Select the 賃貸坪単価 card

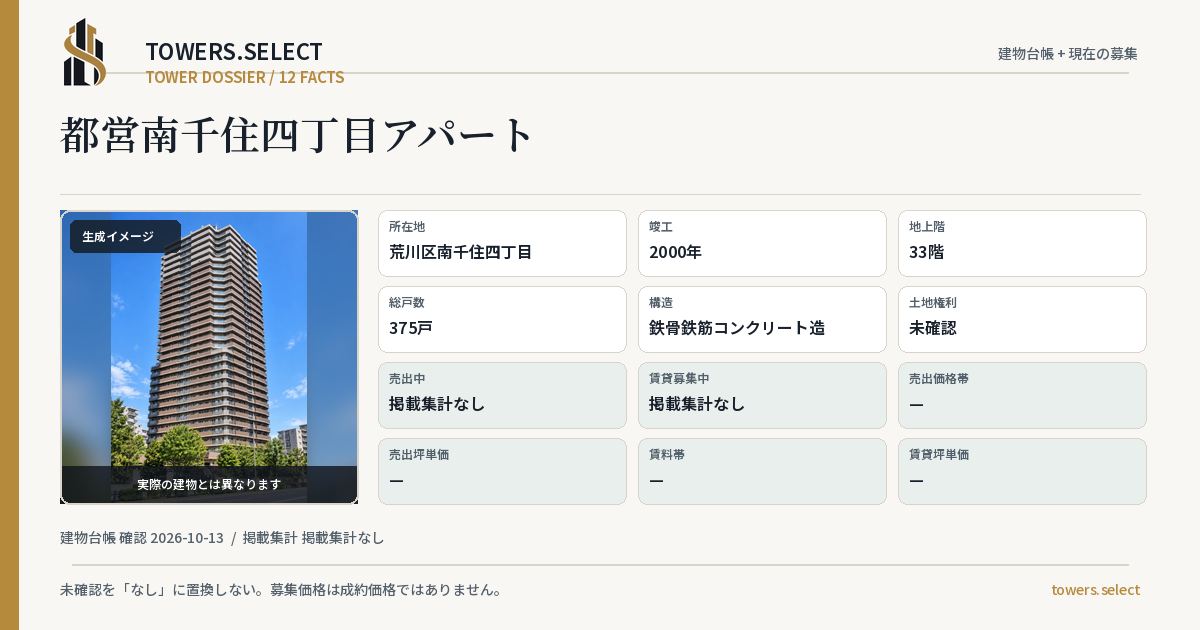point(1022,471)
